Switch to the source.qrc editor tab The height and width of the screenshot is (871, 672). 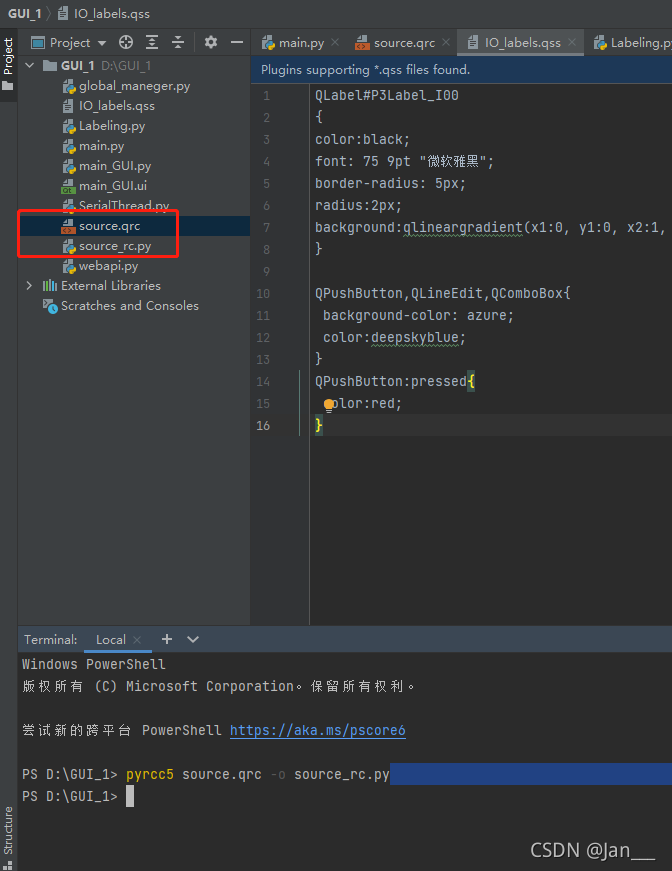tap(397, 43)
